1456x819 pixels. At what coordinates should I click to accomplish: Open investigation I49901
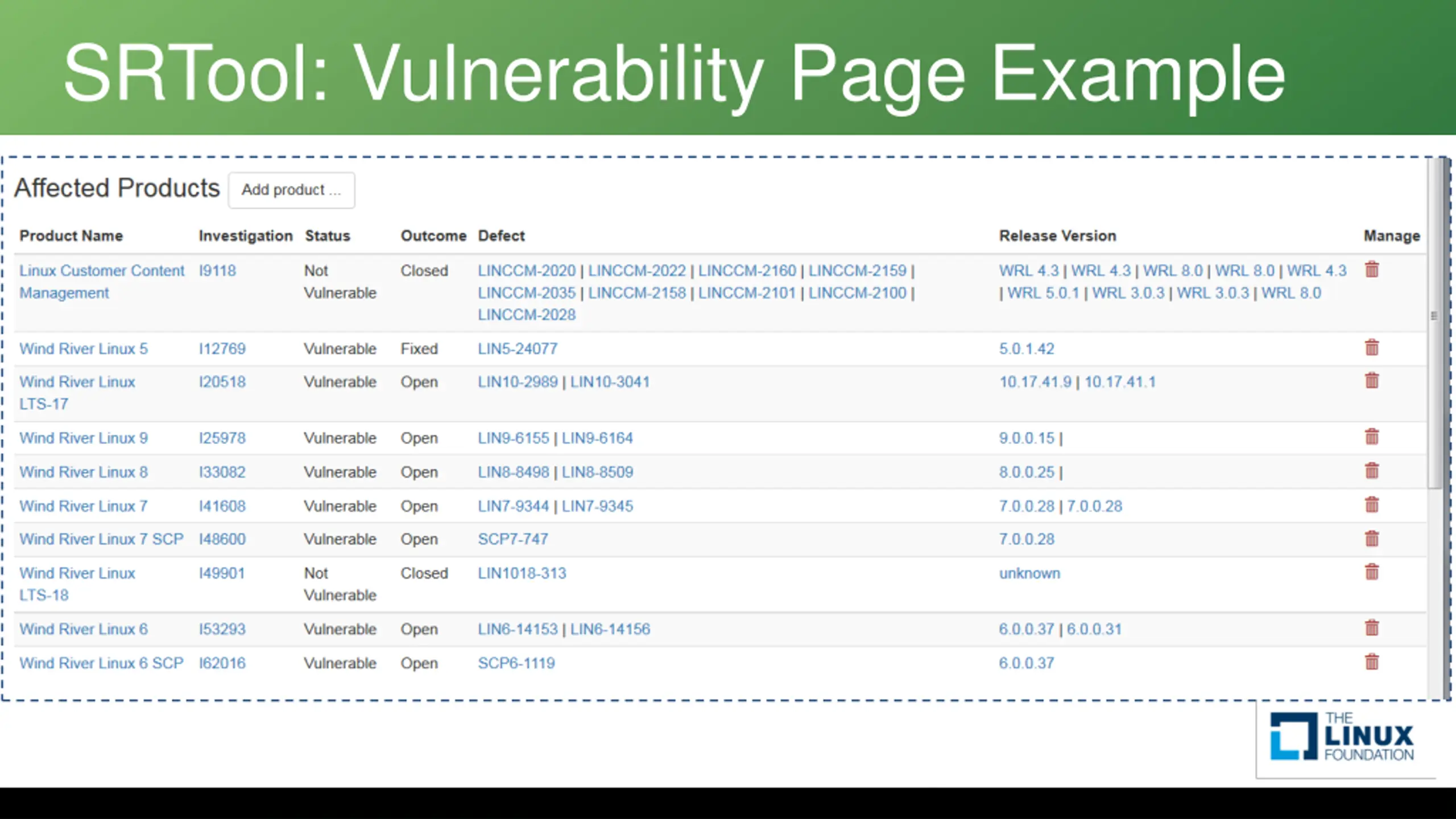(x=222, y=573)
